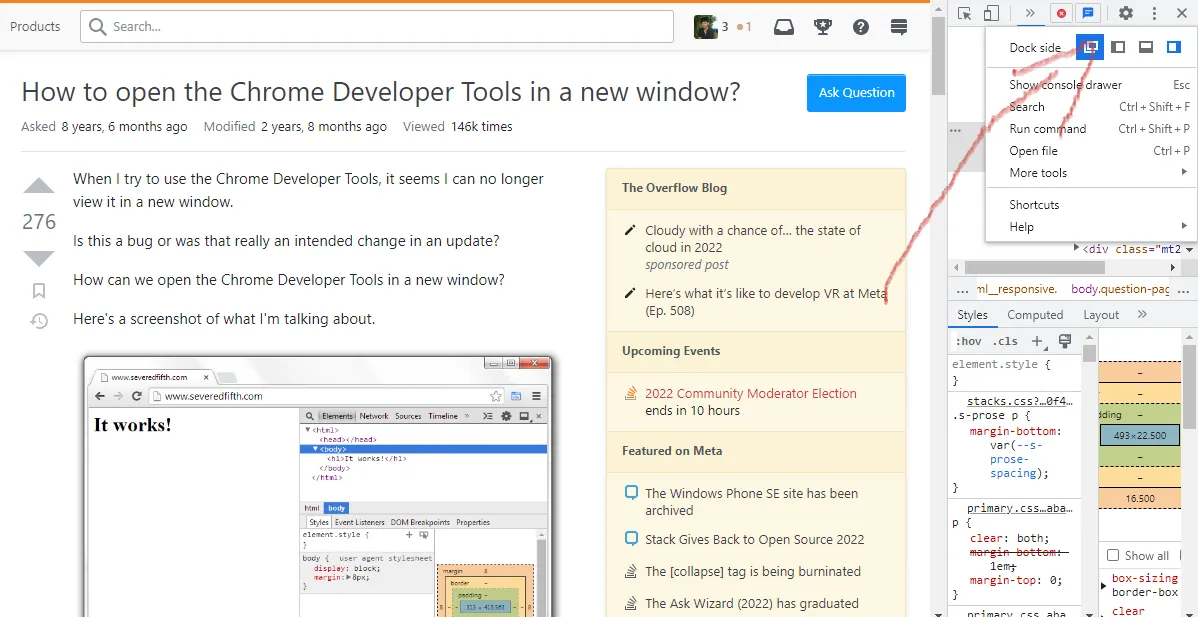This screenshot has width=1198, height=617.
Task: Open the red errors counter icon
Action: (x=1060, y=13)
